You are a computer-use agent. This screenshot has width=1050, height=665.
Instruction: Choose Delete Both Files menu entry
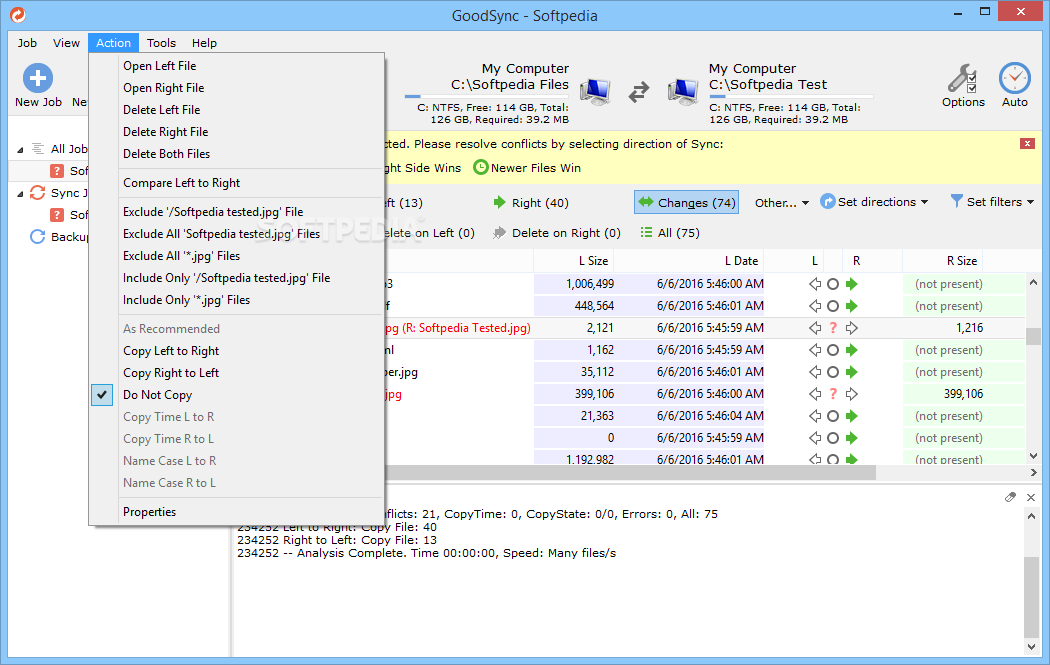coord(237,154)
